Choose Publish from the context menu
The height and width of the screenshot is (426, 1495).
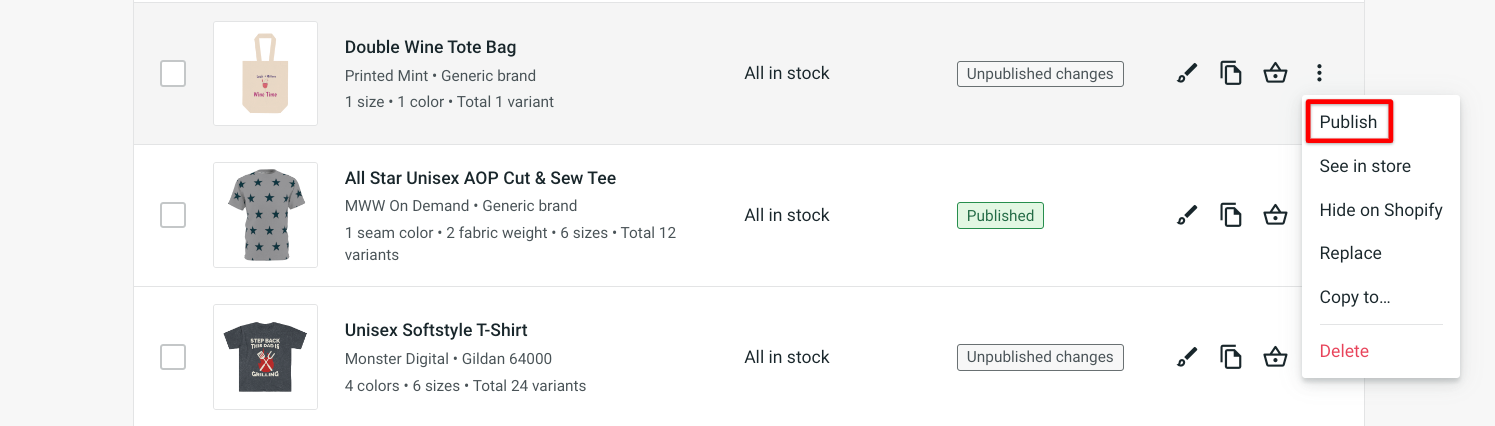1348,122
